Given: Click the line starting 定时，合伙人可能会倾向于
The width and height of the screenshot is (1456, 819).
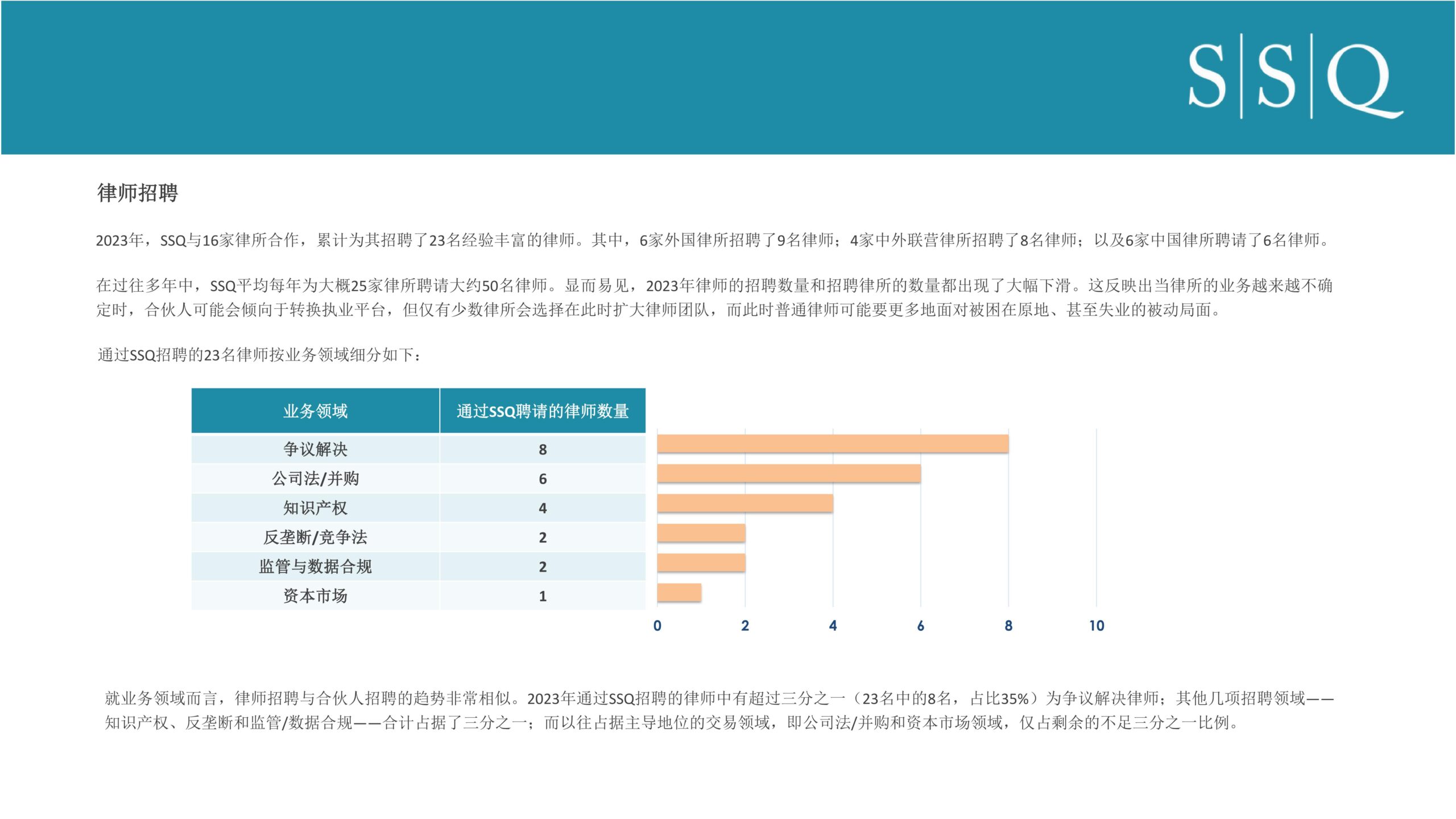Looking at the screenshot, I should 659,310.
